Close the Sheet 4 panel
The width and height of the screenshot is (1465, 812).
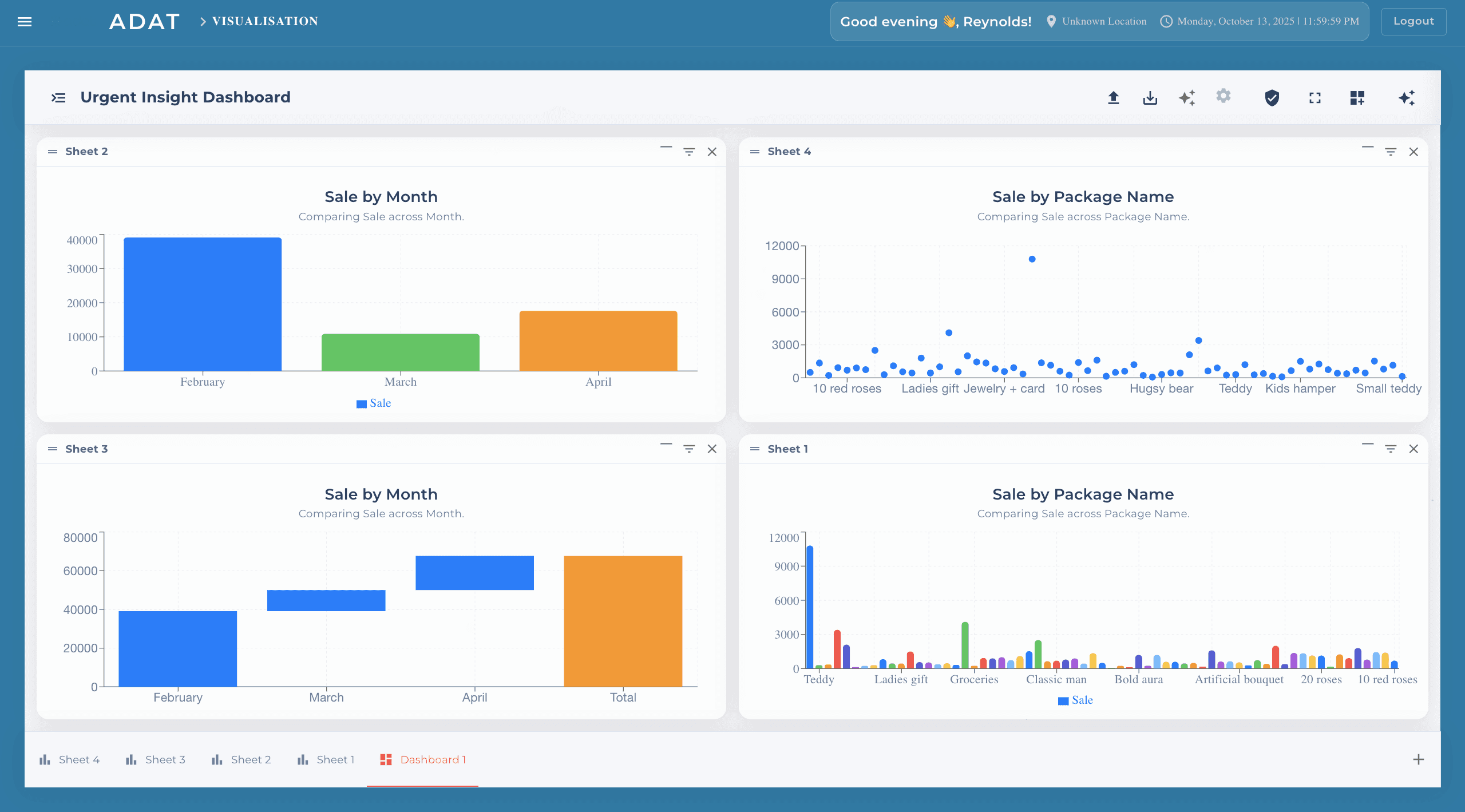pos(1413,152)
